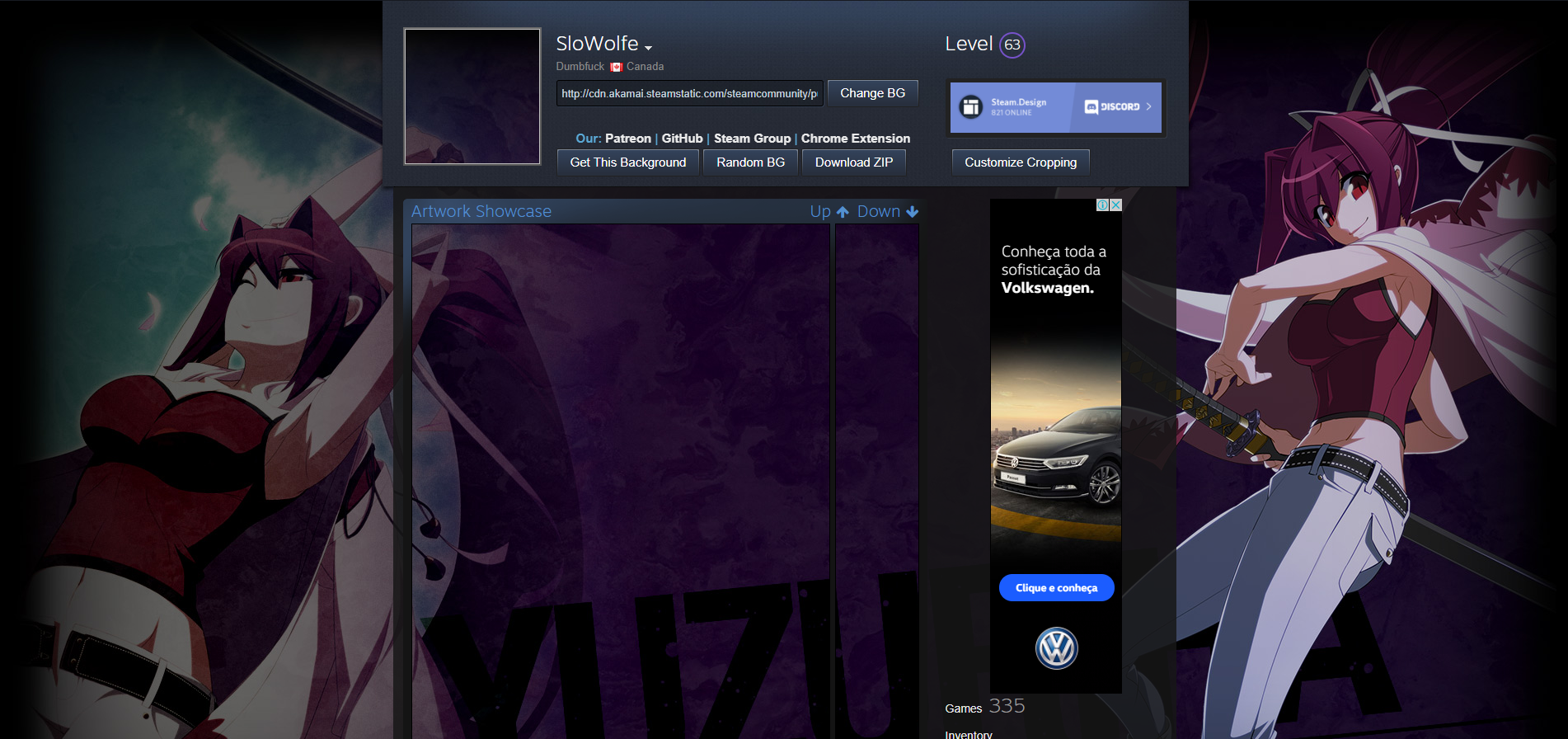This screenshot has height=739, width=1568.
Task: Click the Download ZIP button
Action: pyautogui.click(x=854, y=162)
